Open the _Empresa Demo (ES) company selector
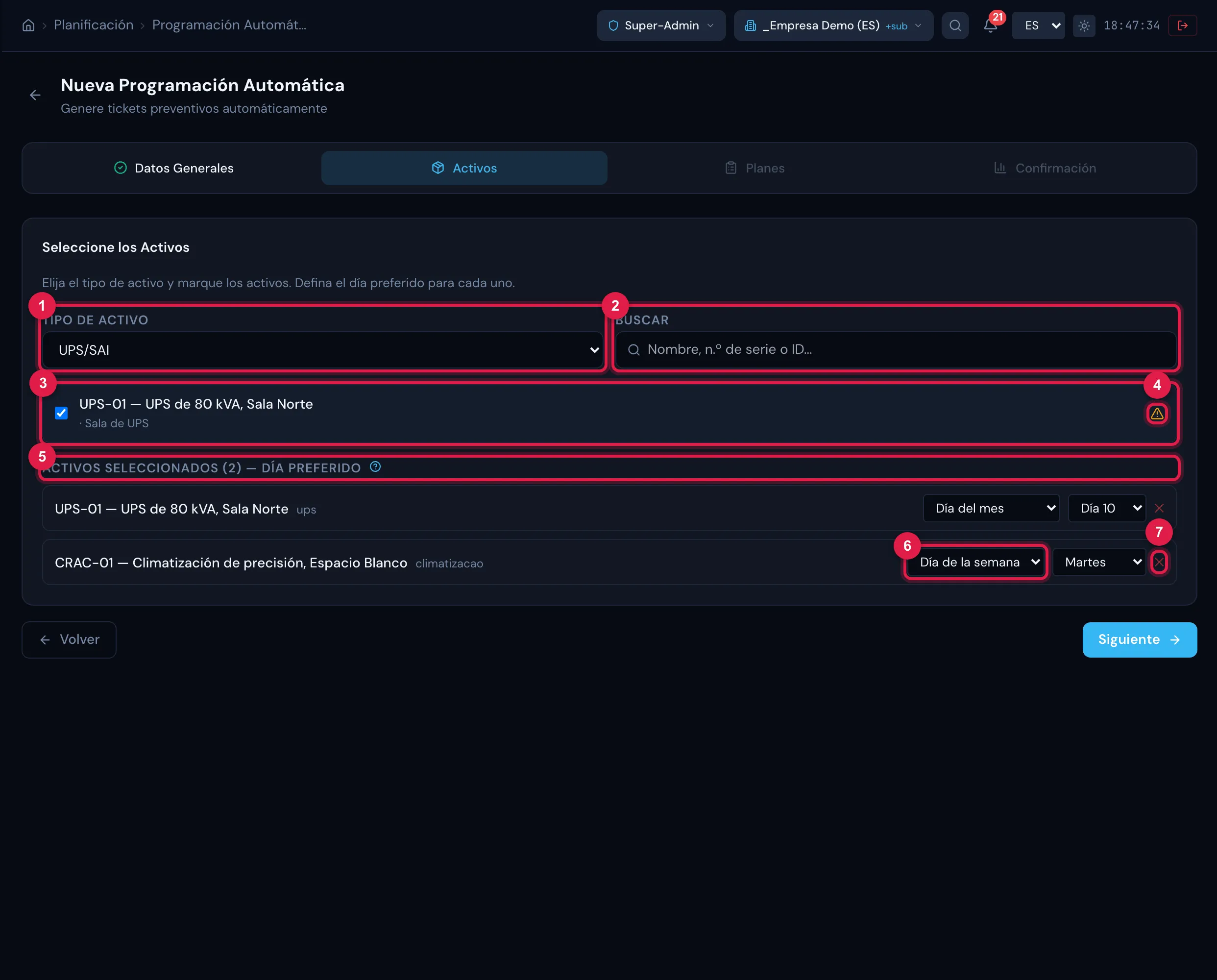This screenshot has width=1217, height=980. coord(833,25)
